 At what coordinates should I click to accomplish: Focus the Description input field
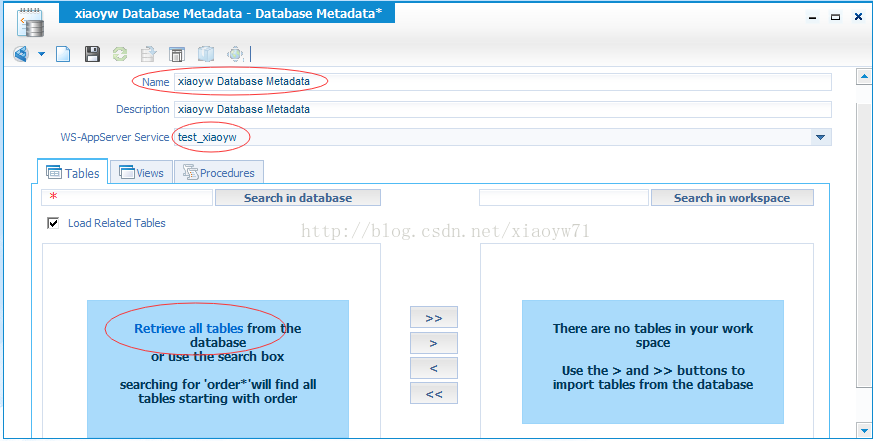503,109
